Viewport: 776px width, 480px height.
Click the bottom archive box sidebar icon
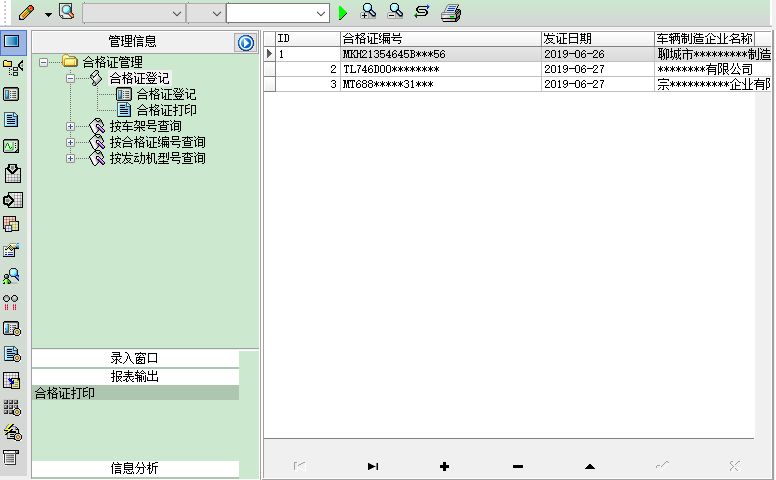point(11,458)
